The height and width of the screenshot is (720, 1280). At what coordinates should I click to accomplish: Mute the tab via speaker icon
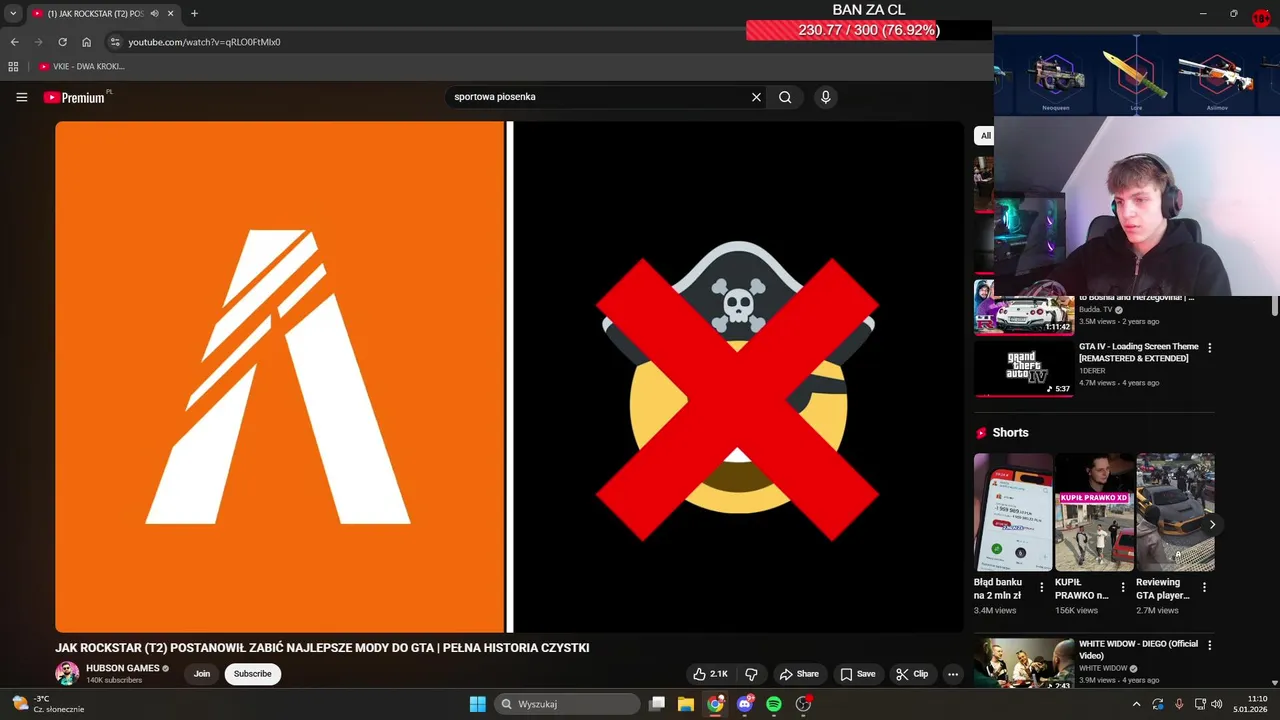[x=154, y=14]
